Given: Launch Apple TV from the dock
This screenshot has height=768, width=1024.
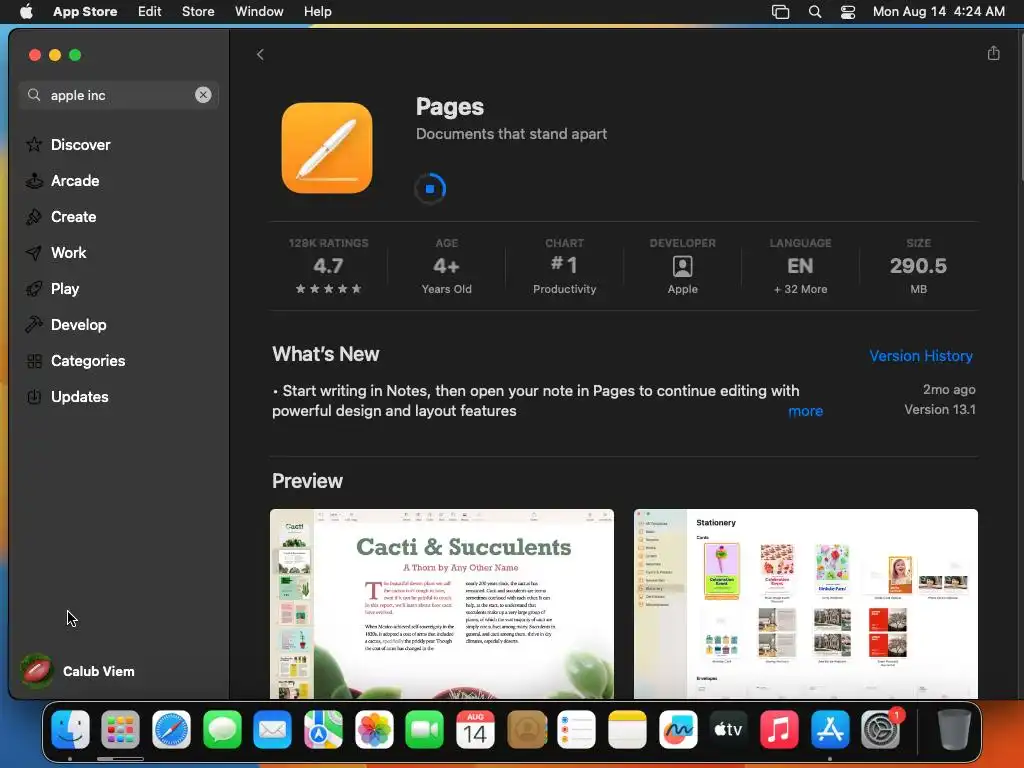Looking at the screenshot, I should [x=729, y=729].
